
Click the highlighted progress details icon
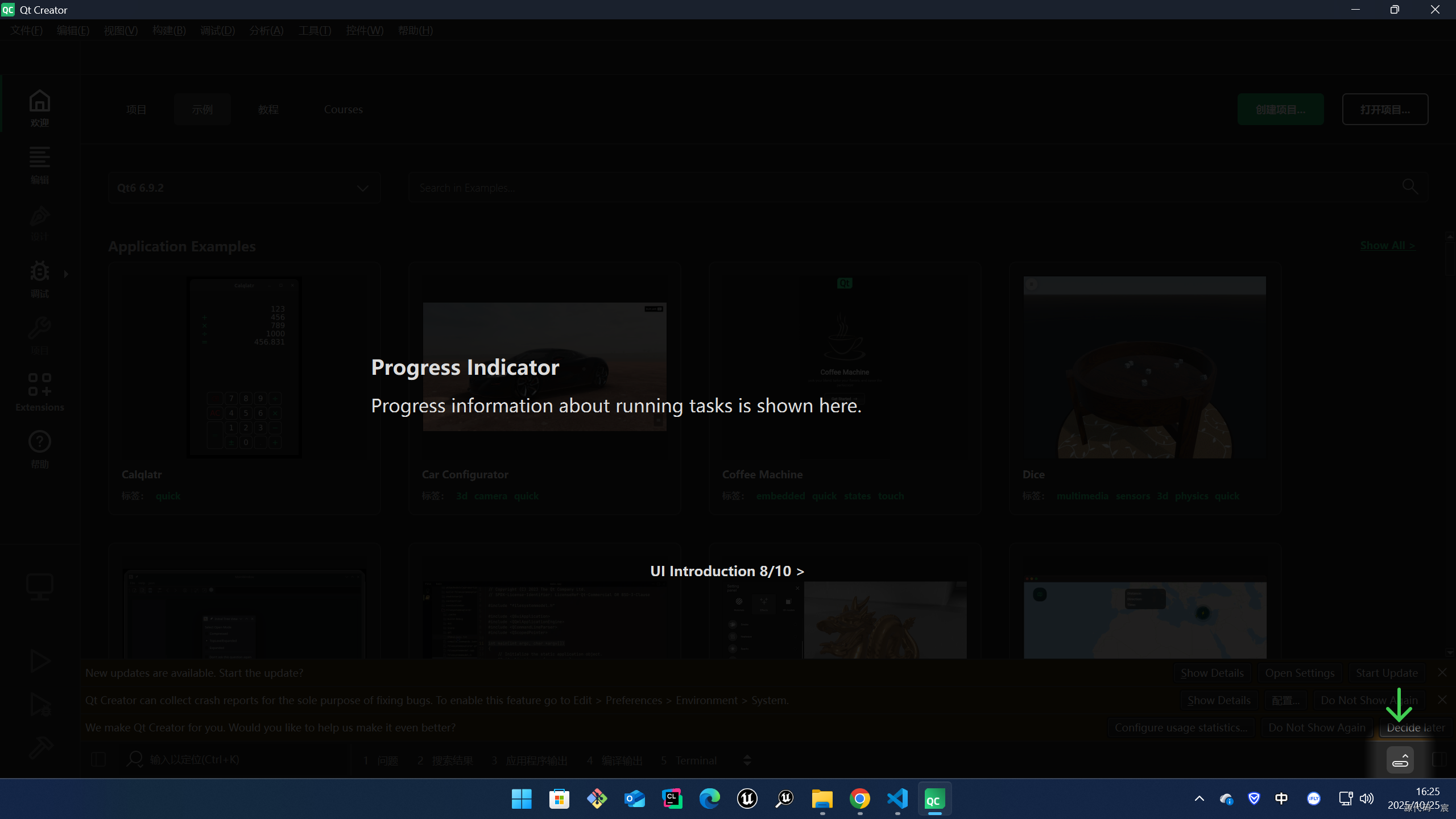1400,760
